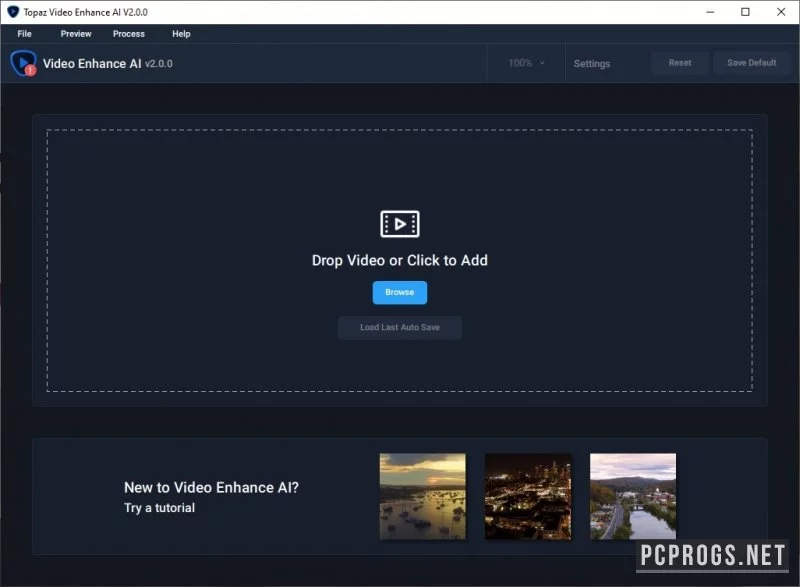Image resolution: width=800 pixels, height=587 pixels.
Task: Open the Help menu
Action: [181, 34]
